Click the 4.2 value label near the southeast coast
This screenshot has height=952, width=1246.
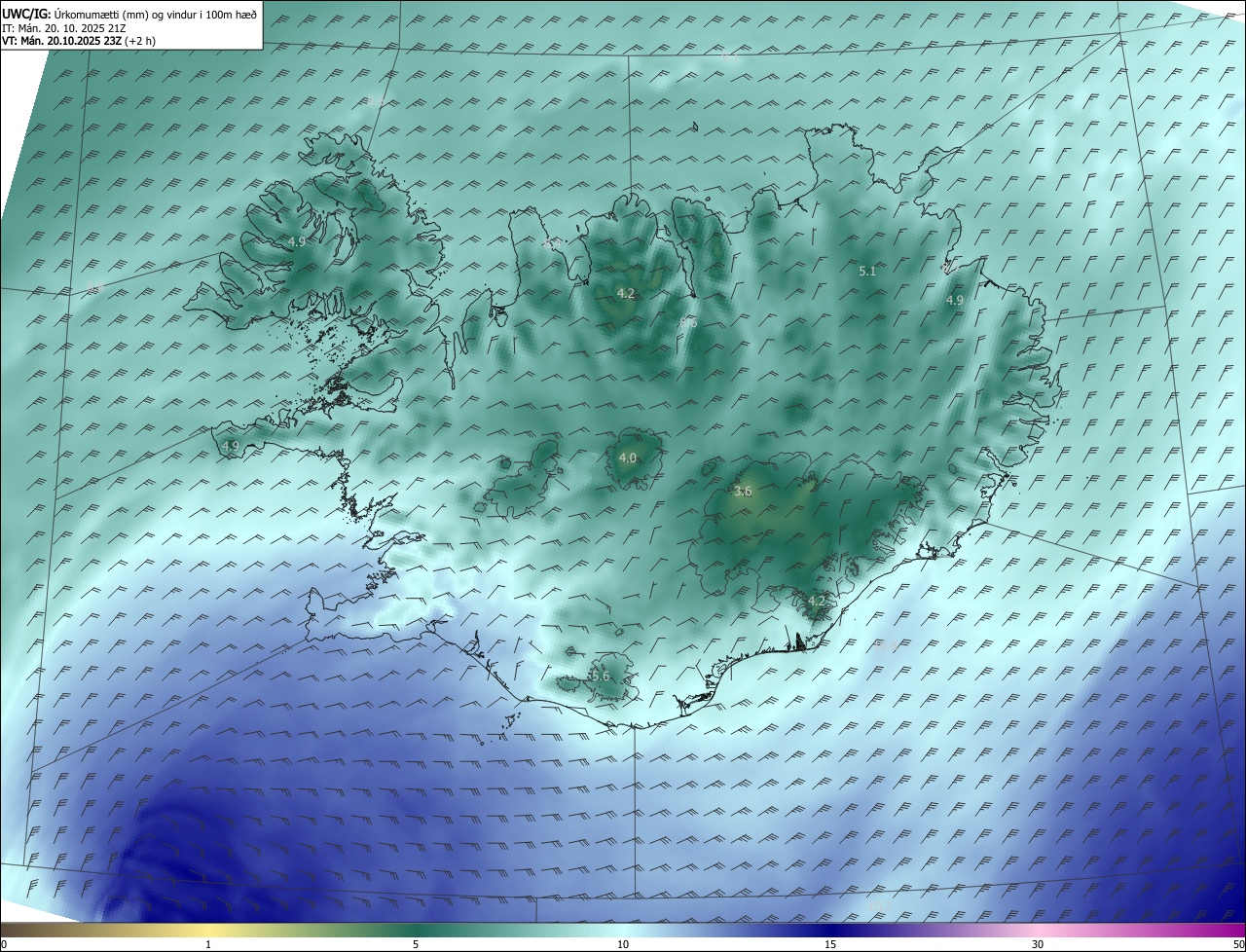coord(816,601)
